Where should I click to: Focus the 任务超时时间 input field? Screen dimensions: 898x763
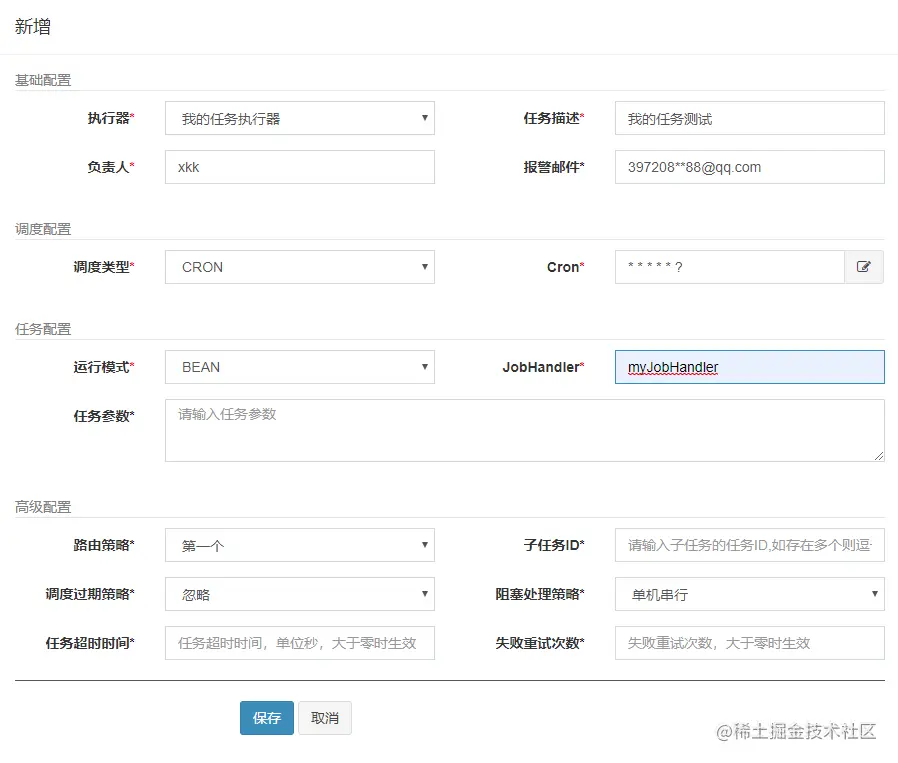pyautogui.click(x=300, y=643)
